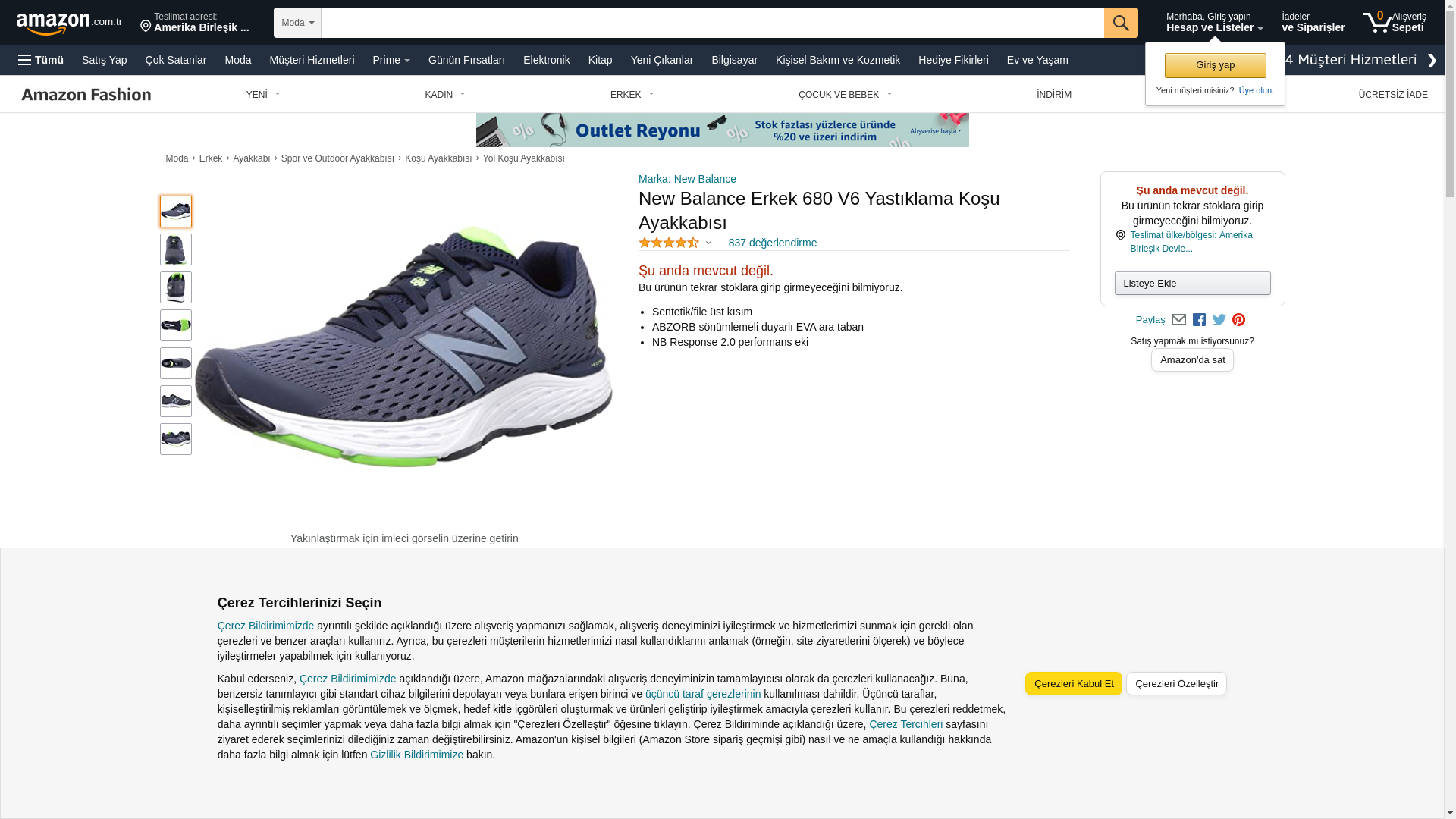The image size is (1456, 819).
Task: Share product on Facebook
Action: tap(1199, 320)
